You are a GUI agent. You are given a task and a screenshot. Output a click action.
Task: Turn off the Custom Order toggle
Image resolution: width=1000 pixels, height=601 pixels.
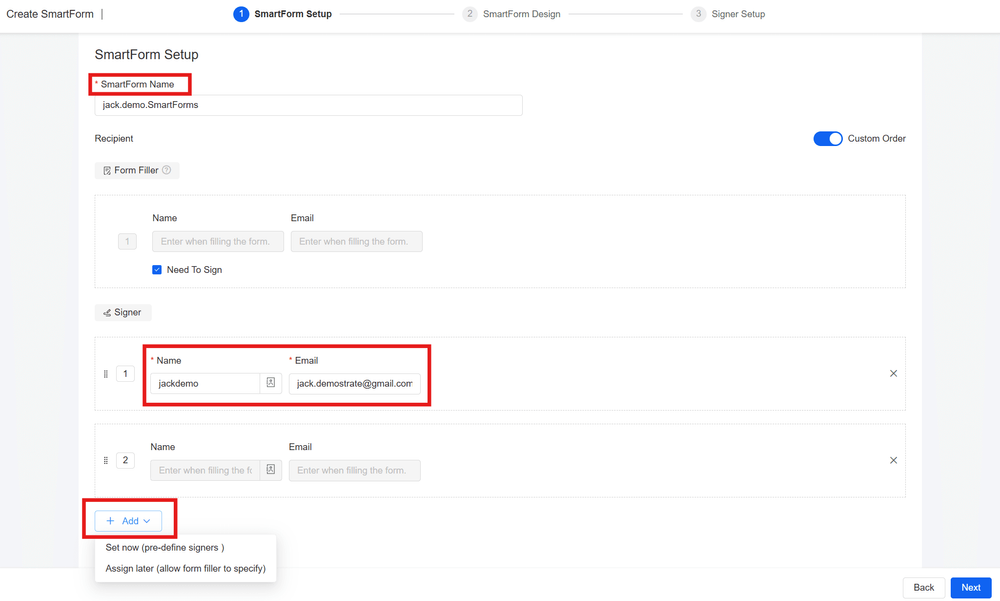(x=827, y=138)
